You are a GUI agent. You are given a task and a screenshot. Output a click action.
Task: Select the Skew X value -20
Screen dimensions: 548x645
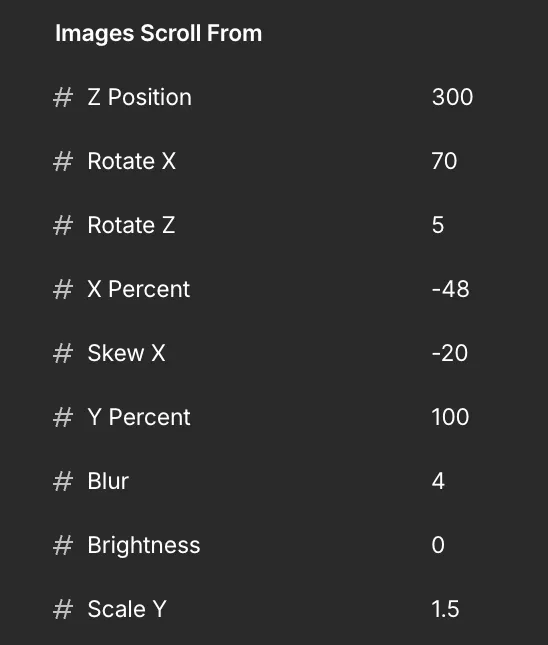(x=450, y=353)
